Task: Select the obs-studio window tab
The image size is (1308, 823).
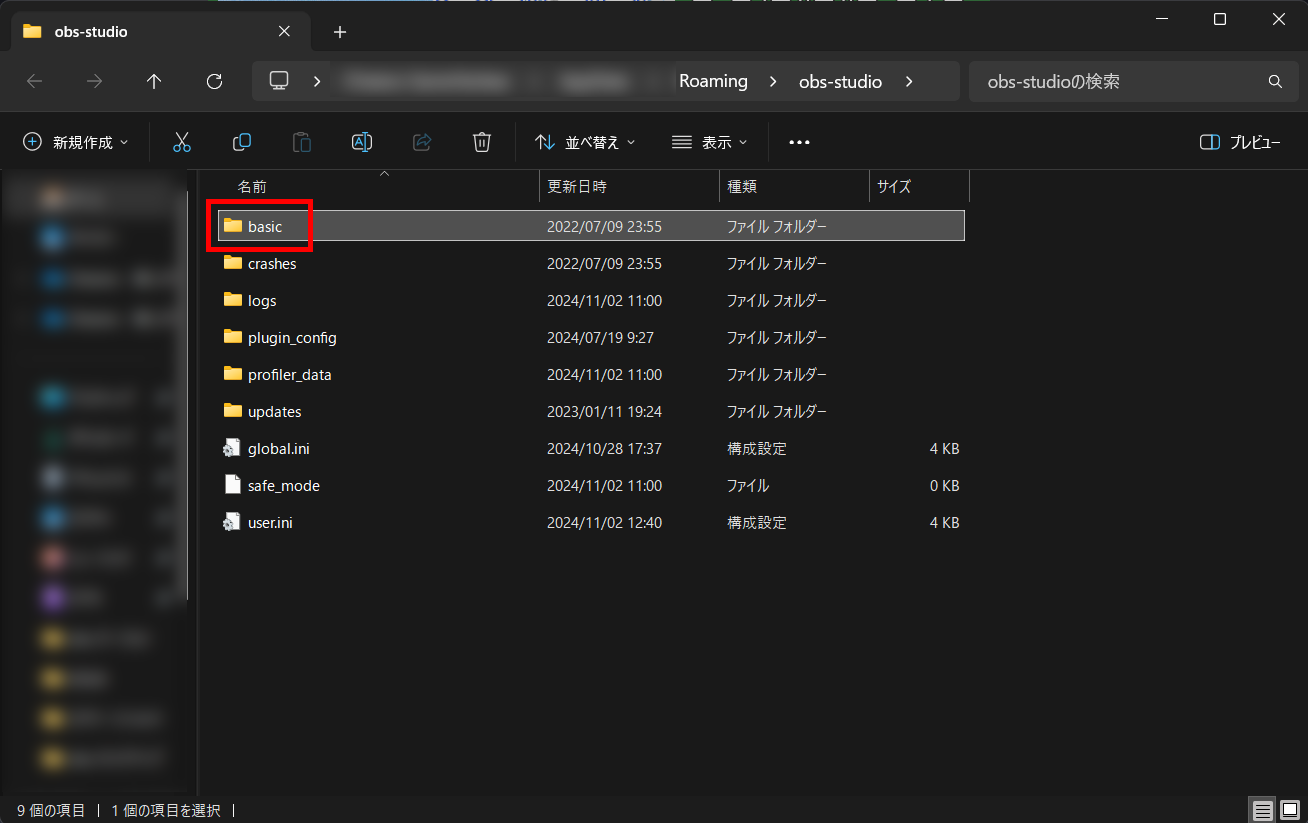Action: point(158,31)
